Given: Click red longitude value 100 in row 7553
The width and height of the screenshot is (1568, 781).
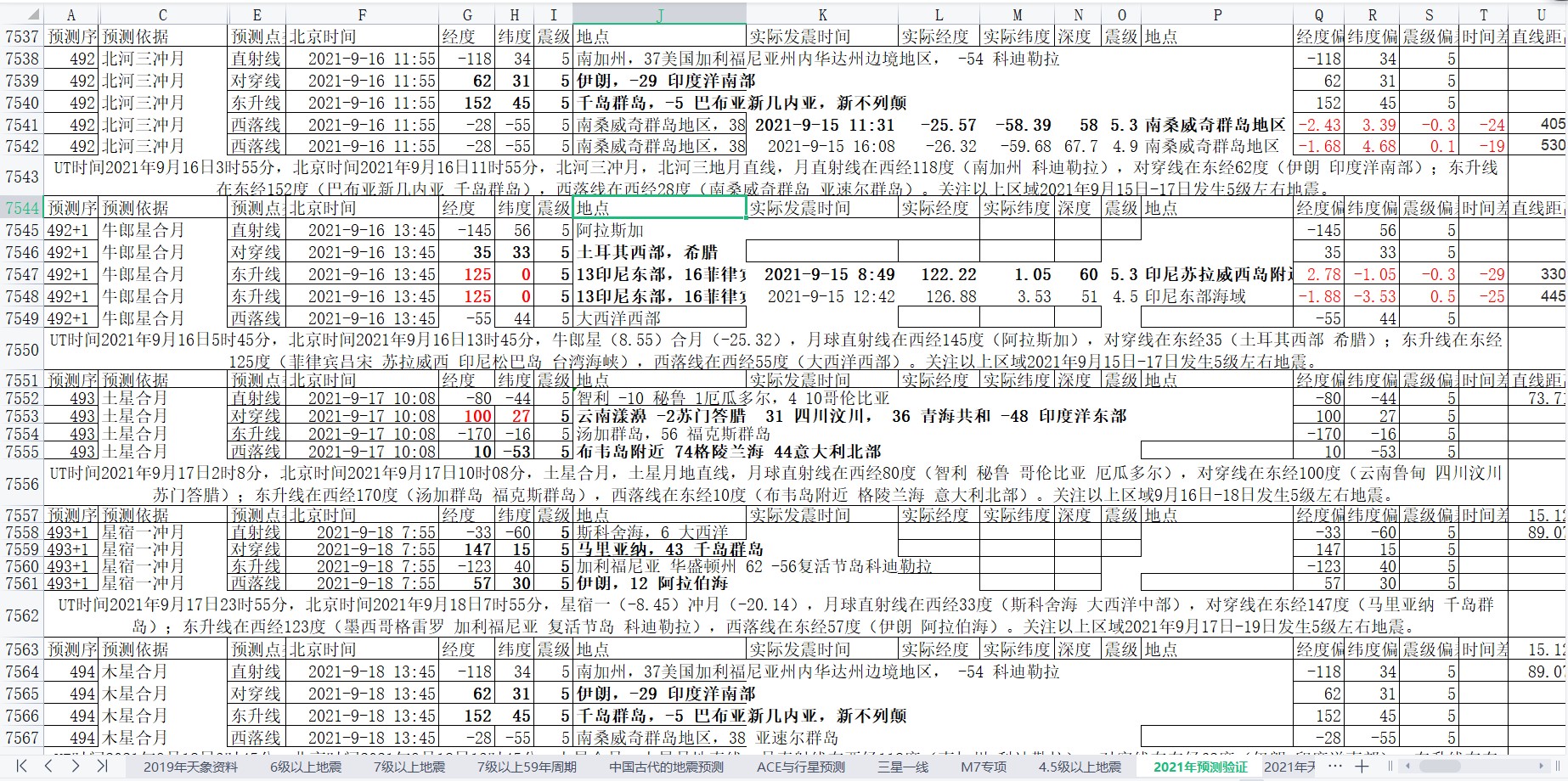Looking at the screenshot, I should pos(467,416).
